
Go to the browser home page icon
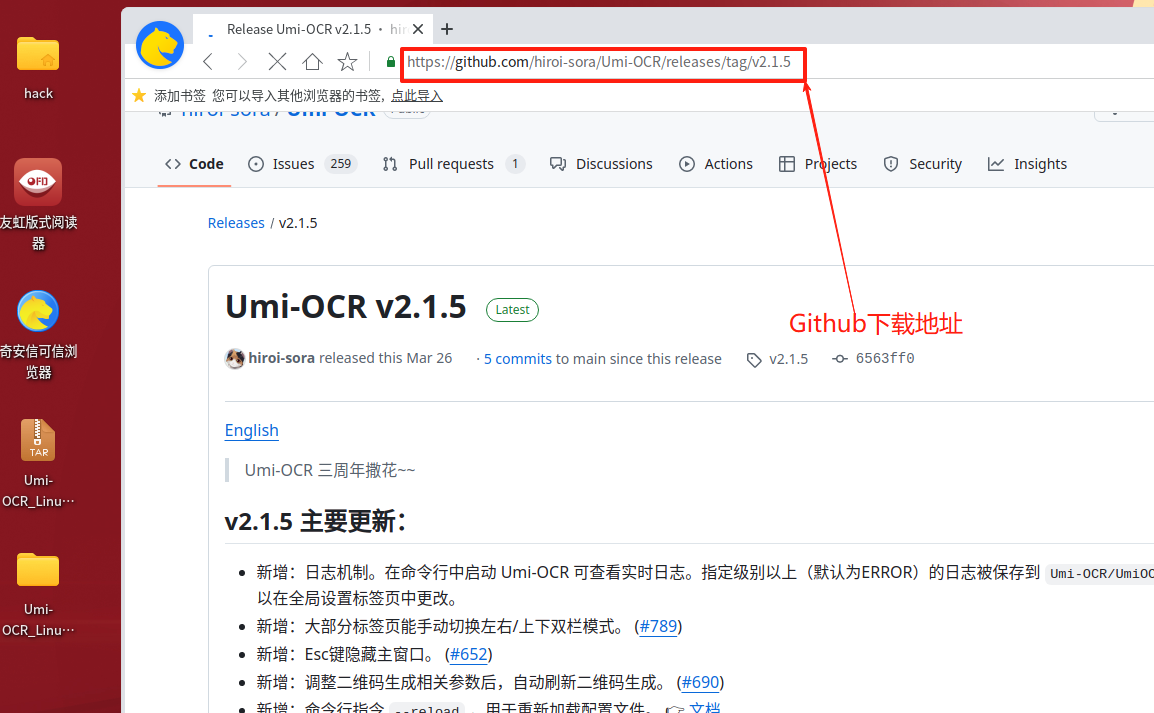(x=312, y=62)
